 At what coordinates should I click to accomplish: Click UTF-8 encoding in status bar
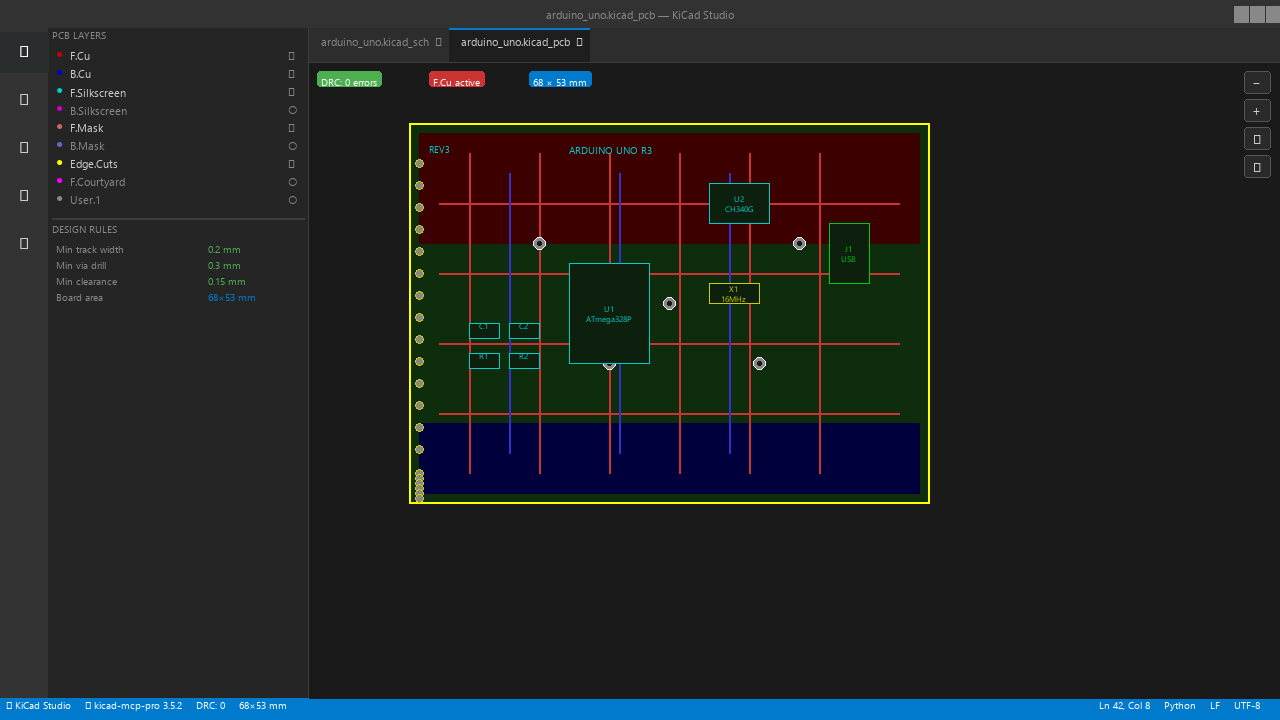[x=1247, y=706]
